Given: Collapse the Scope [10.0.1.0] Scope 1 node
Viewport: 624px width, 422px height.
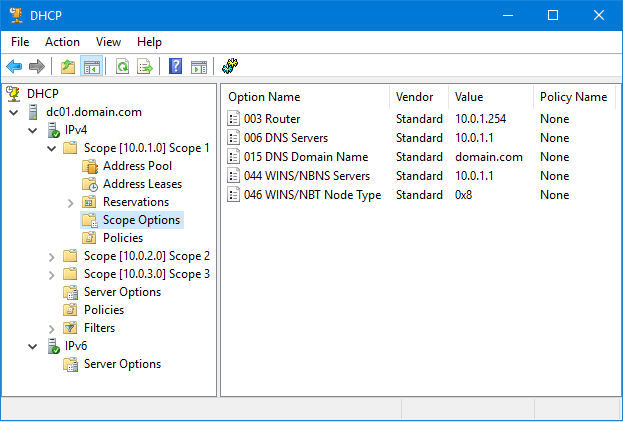Looking at the screenshot, I should coord(52,148).
